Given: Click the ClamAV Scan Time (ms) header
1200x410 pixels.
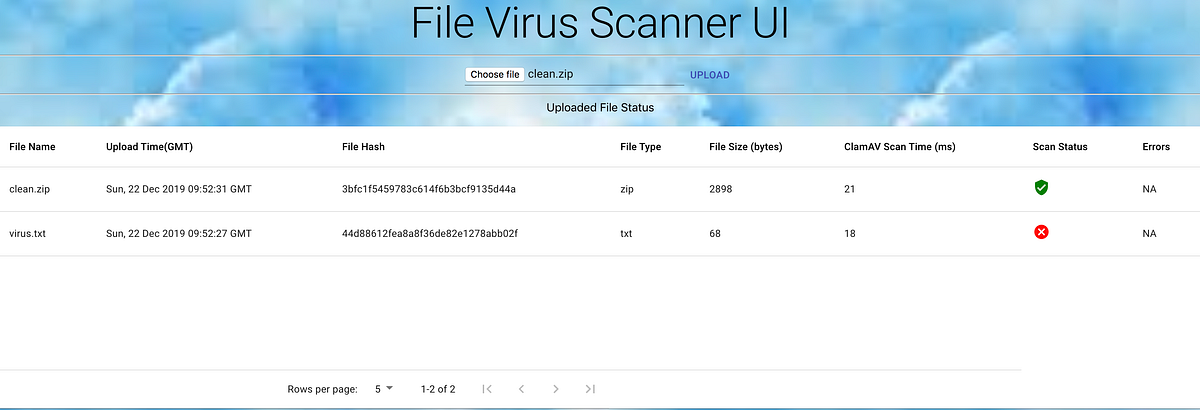Looking at the screenshot, I should pos(900,147).
